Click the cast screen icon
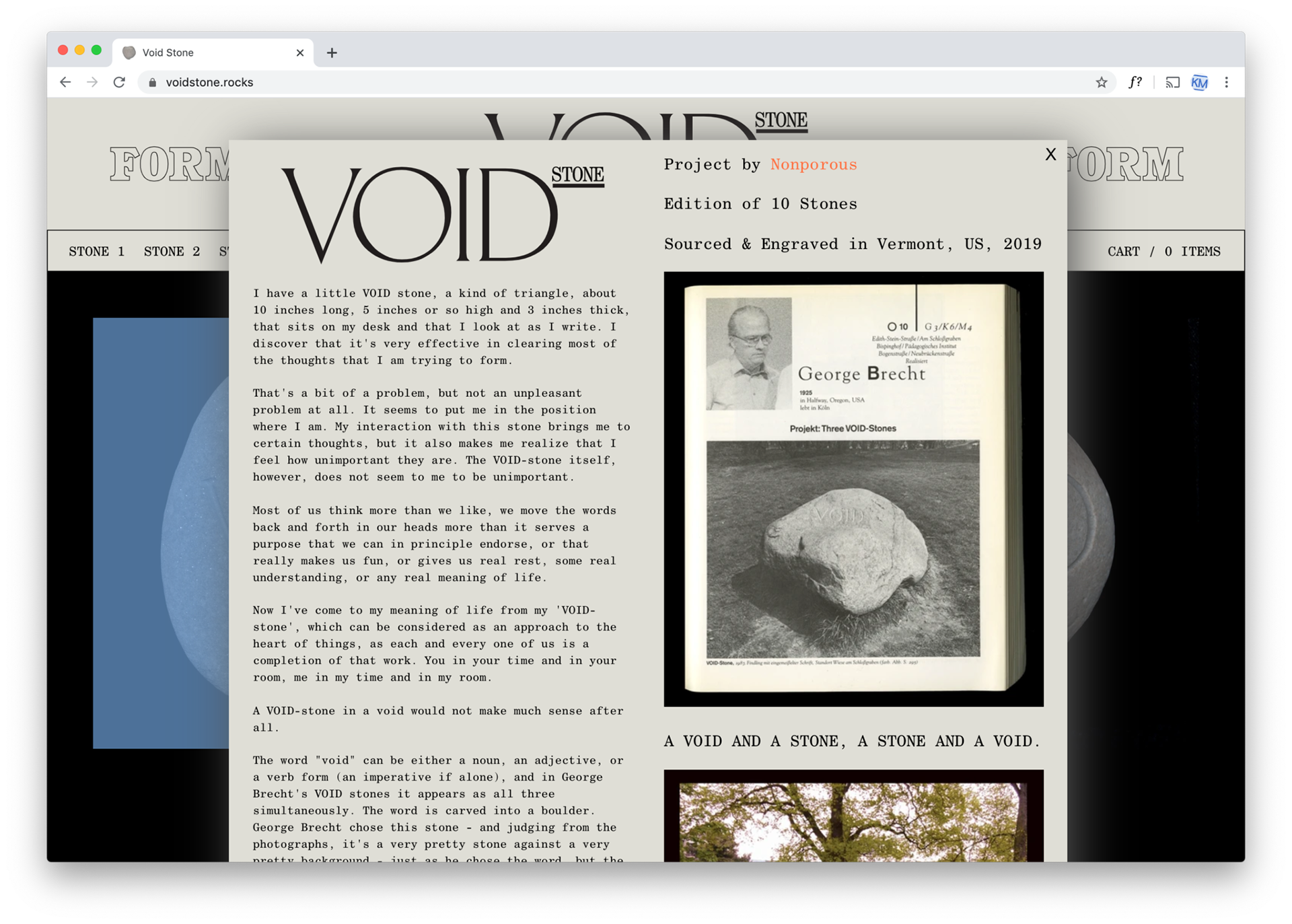Viewport: 1292px width, 924px height. 1172,82
